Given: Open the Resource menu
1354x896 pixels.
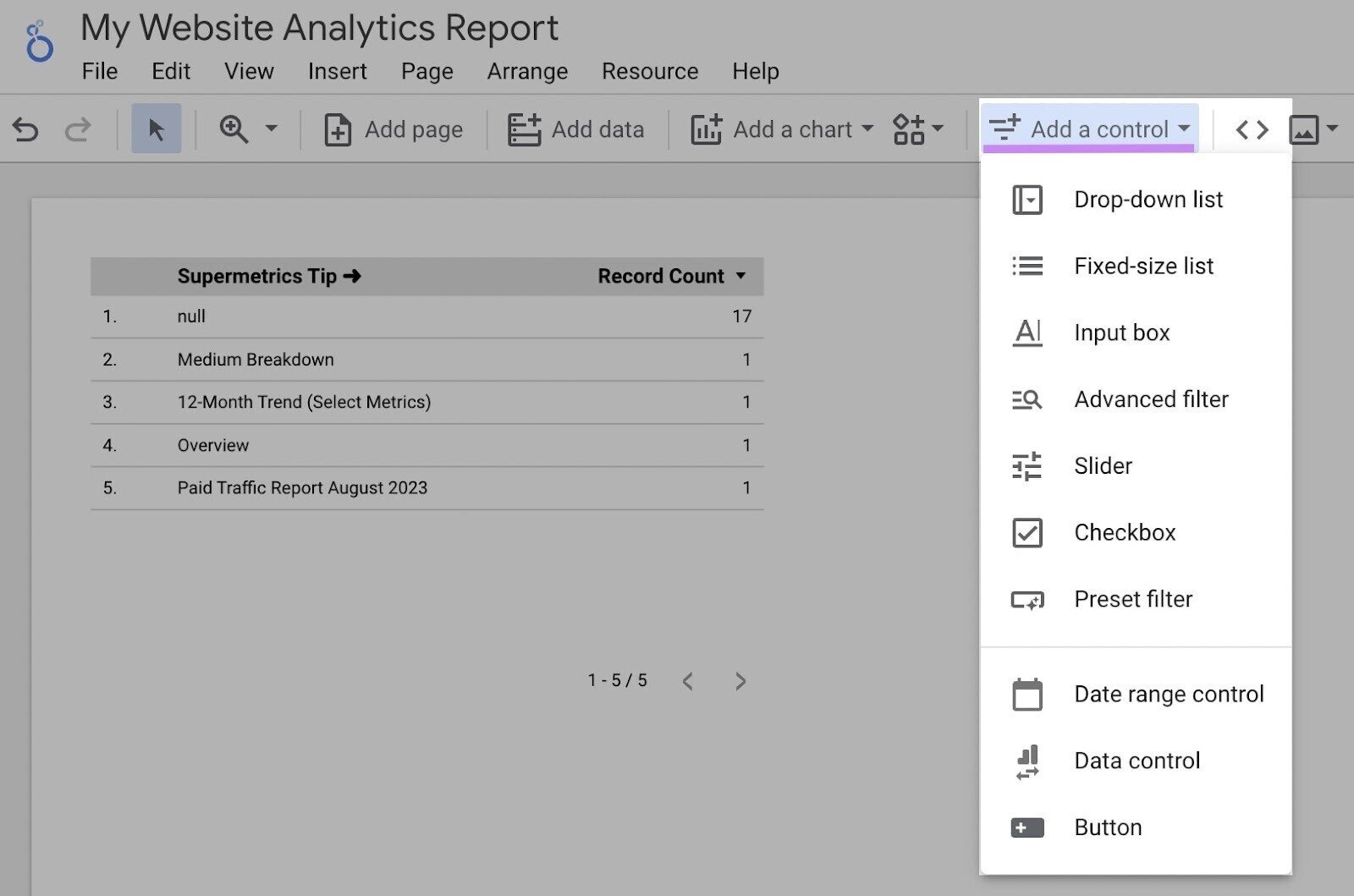Looking at the screenshot, I should [x=649, y=71].
